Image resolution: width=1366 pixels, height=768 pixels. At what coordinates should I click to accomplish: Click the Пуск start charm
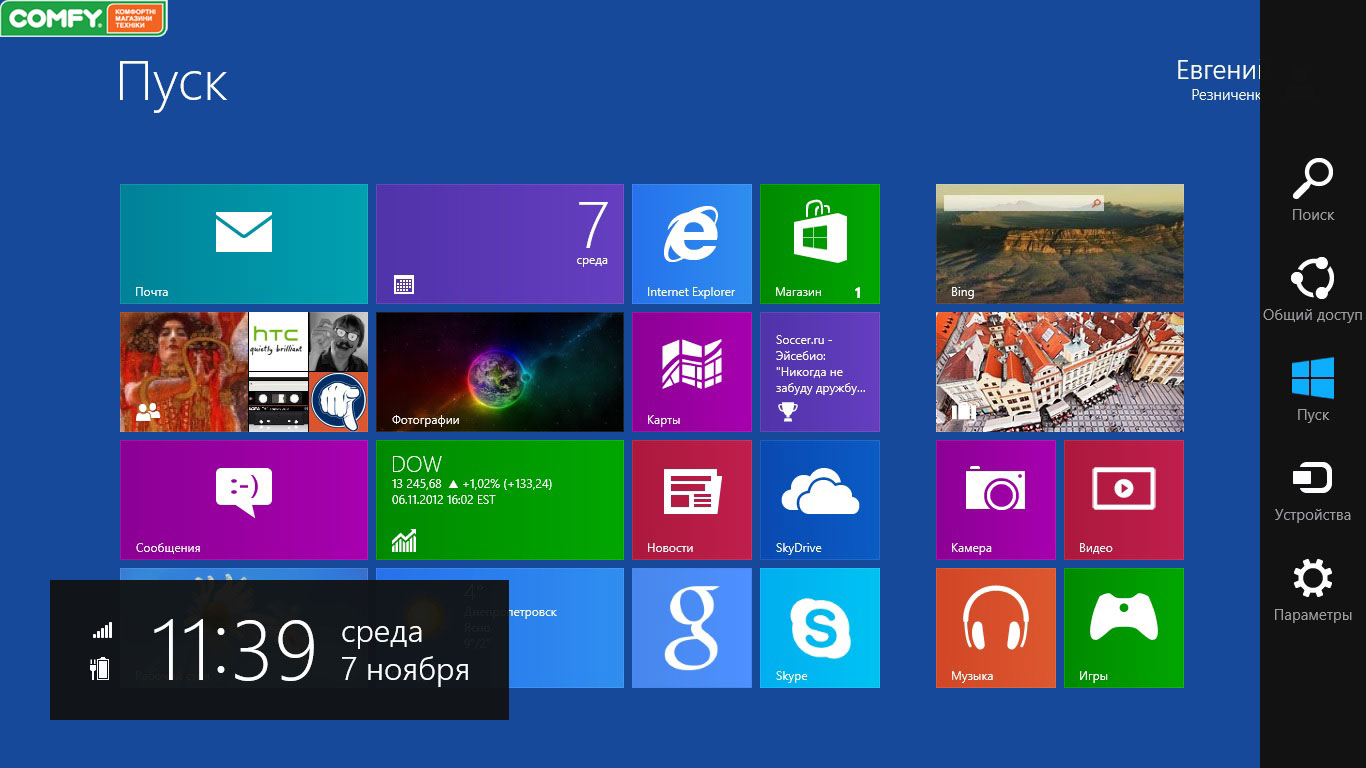point(1313,390)
